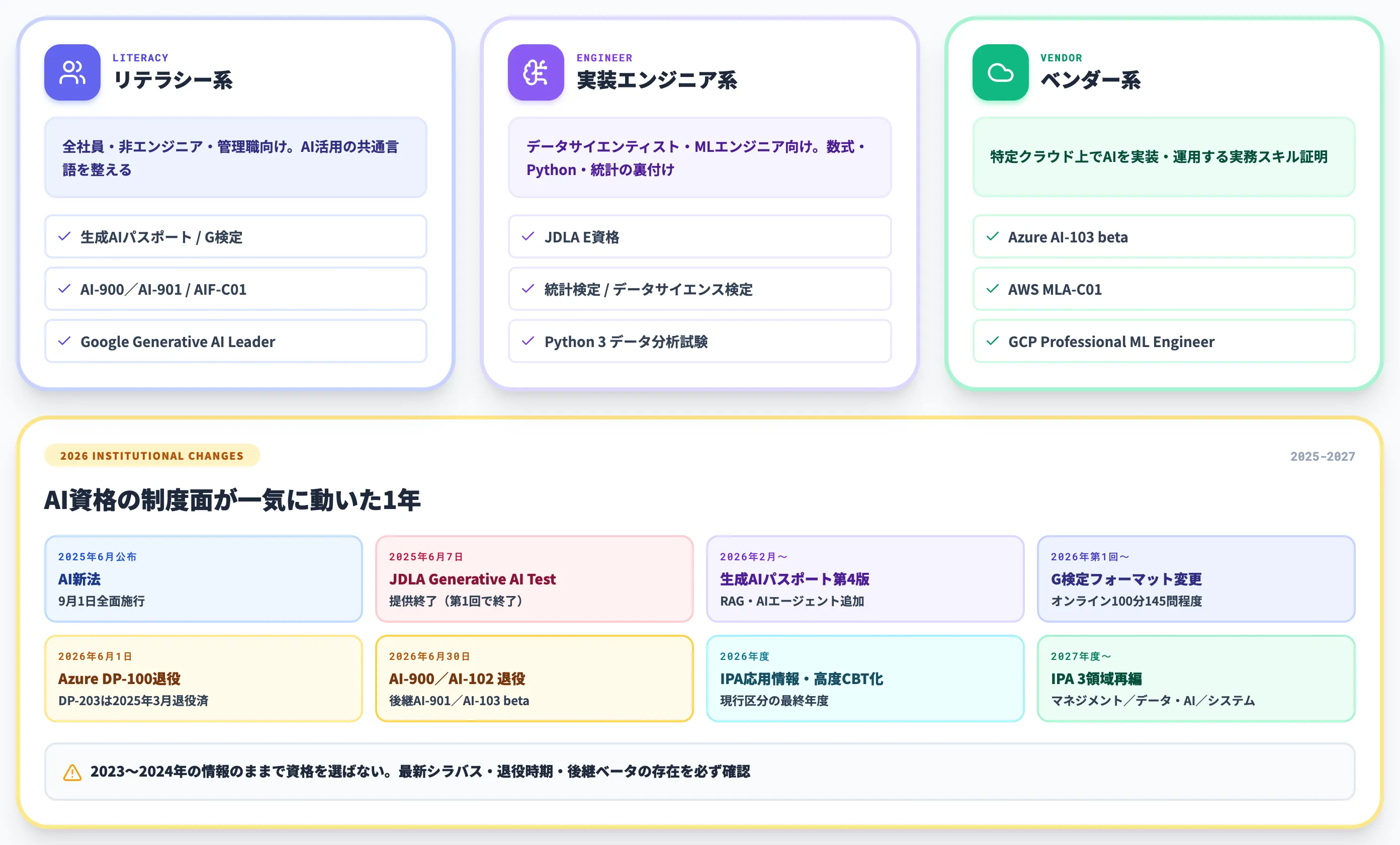This screenshot has width=1400, height=845.
Task: Select the 生成AIパスポート / G検定 label
Action: [x=161, y=237]
